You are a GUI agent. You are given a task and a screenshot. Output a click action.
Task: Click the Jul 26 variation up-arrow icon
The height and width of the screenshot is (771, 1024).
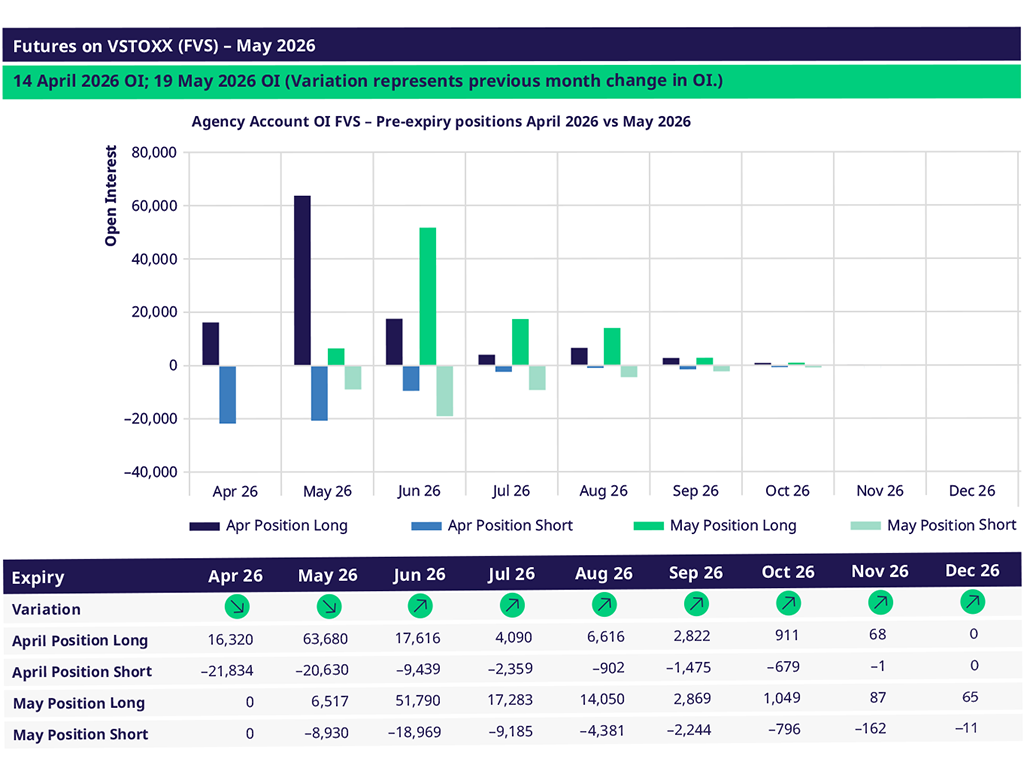(x=512, y=605)
